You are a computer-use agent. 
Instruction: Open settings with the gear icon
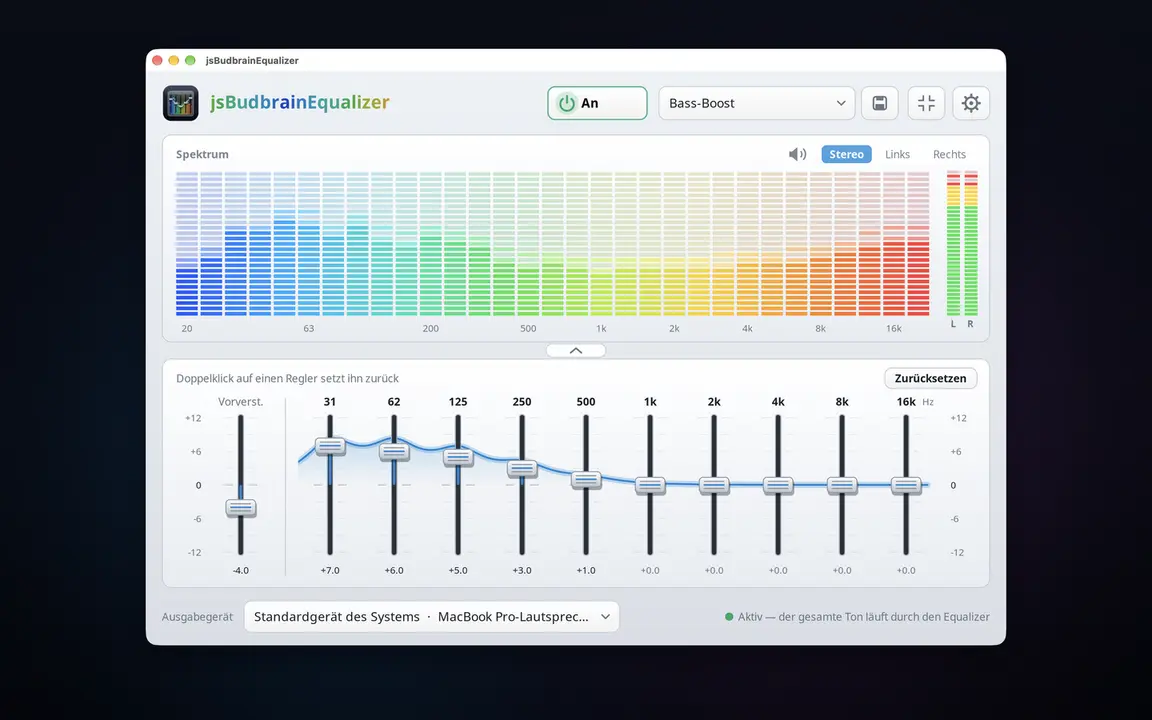pos(971,103)
